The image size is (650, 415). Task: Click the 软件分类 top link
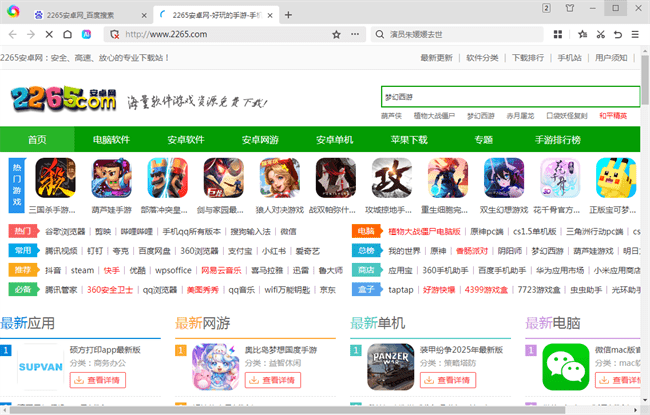[483, 58]
